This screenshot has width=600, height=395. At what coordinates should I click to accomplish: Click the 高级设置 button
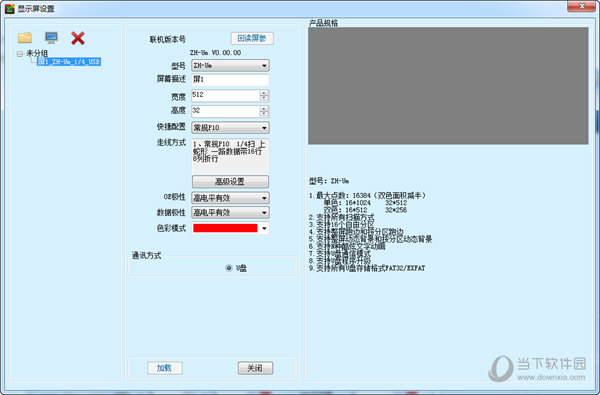pos(230,181)
